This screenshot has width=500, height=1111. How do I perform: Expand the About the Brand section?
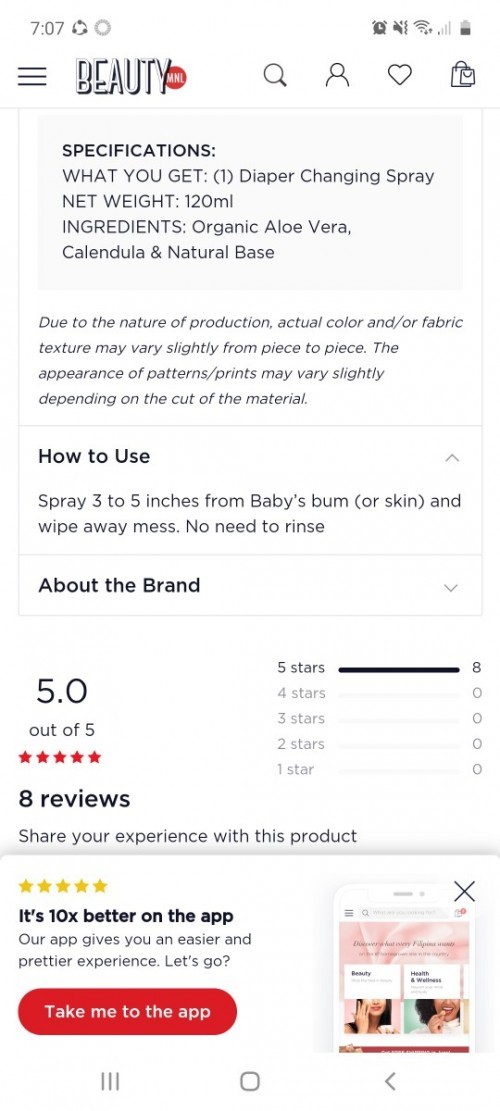coord(450,587)
